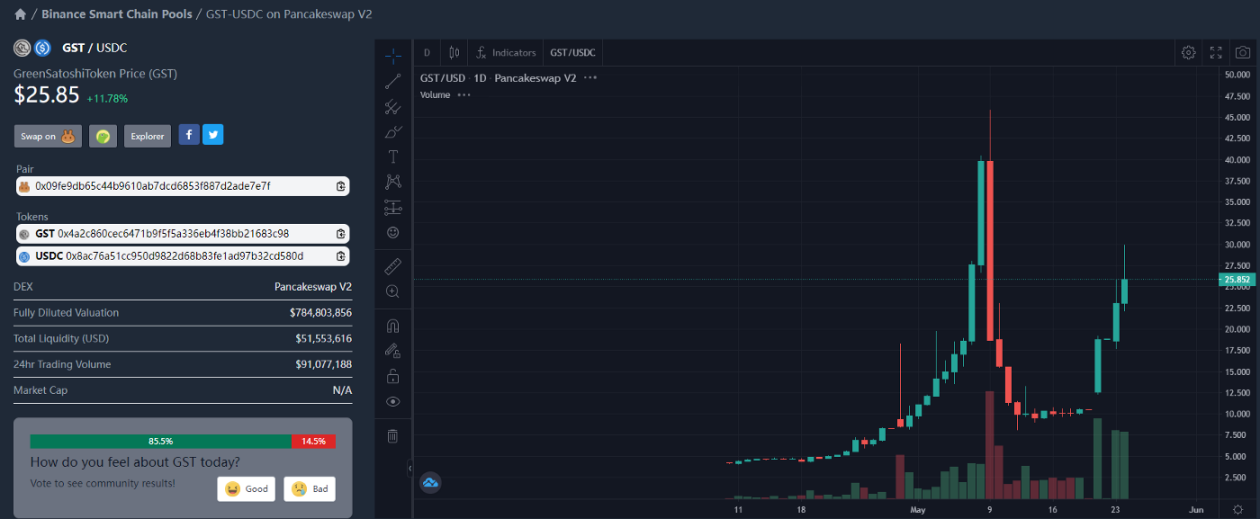Open the timezone settings icon at chart corner
The image size is (1260, 519).
coord(1238,509)
